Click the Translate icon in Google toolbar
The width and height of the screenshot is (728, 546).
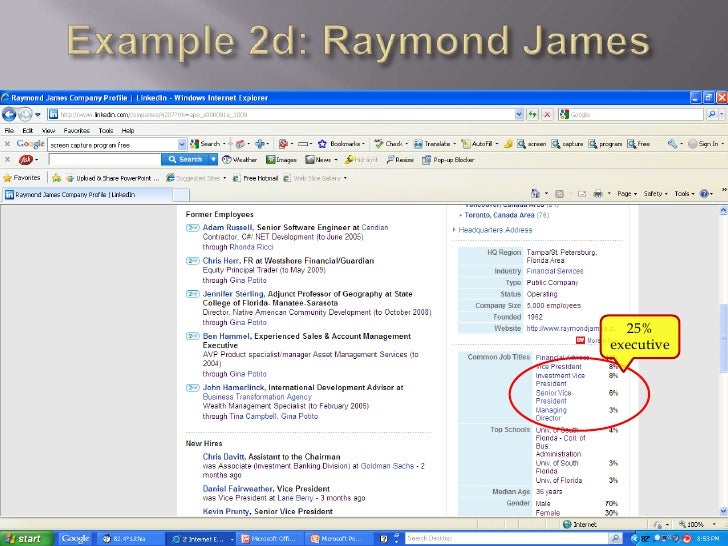tap(418, 144)
